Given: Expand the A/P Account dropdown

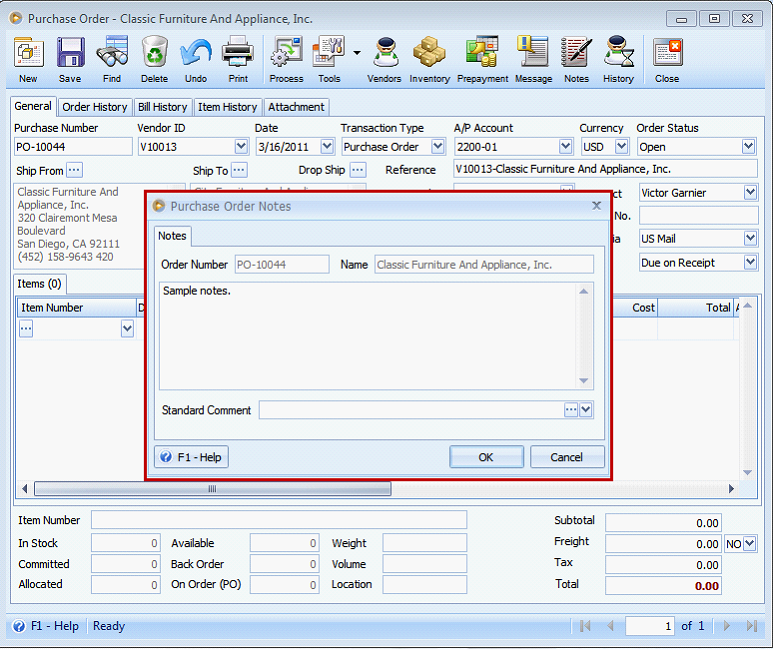Looking at the screenshot, I should (x=565, y=147).
